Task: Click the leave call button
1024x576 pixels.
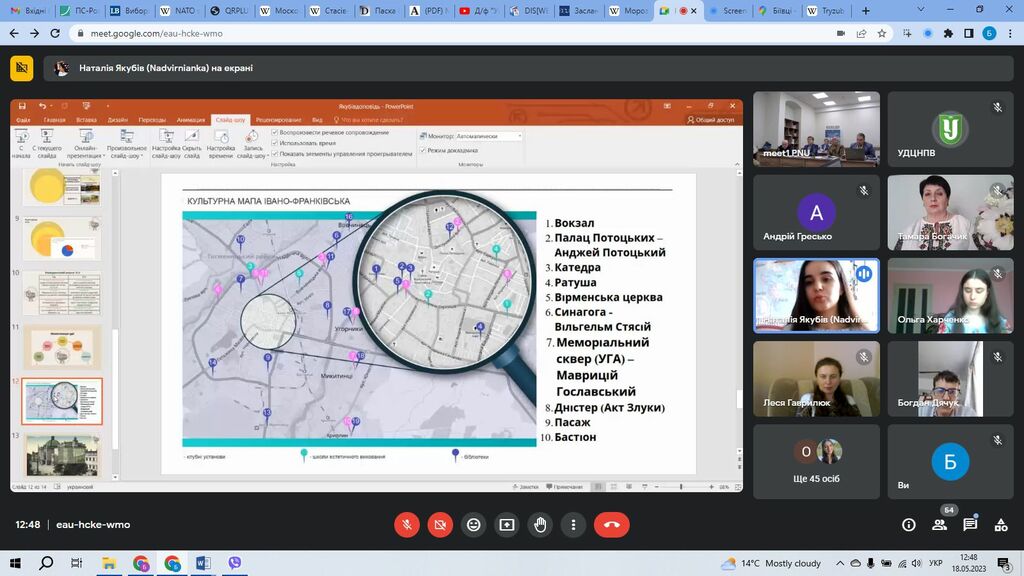Action: 611,524
